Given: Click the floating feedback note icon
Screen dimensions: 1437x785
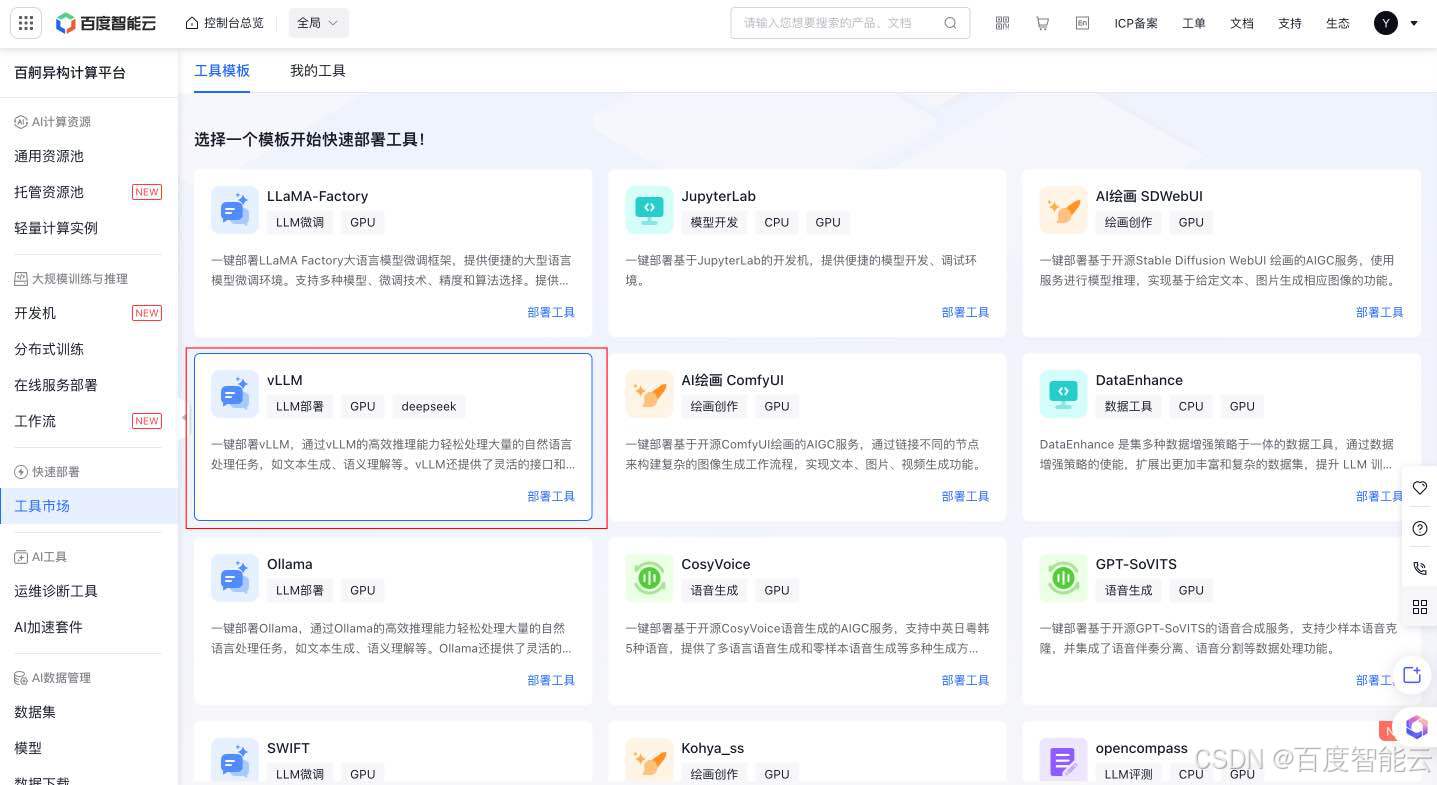Looking at the screenshot, I should [1412, 675].
